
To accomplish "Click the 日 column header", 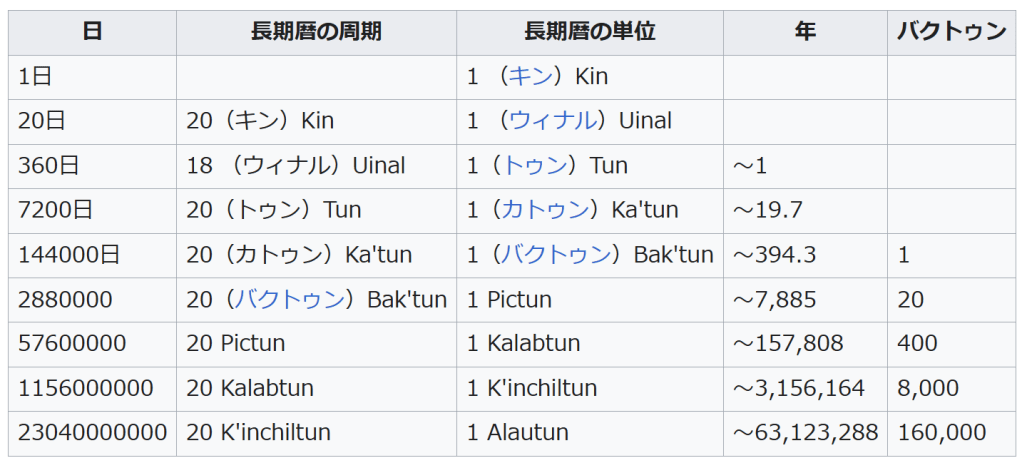I will [92, 32].
